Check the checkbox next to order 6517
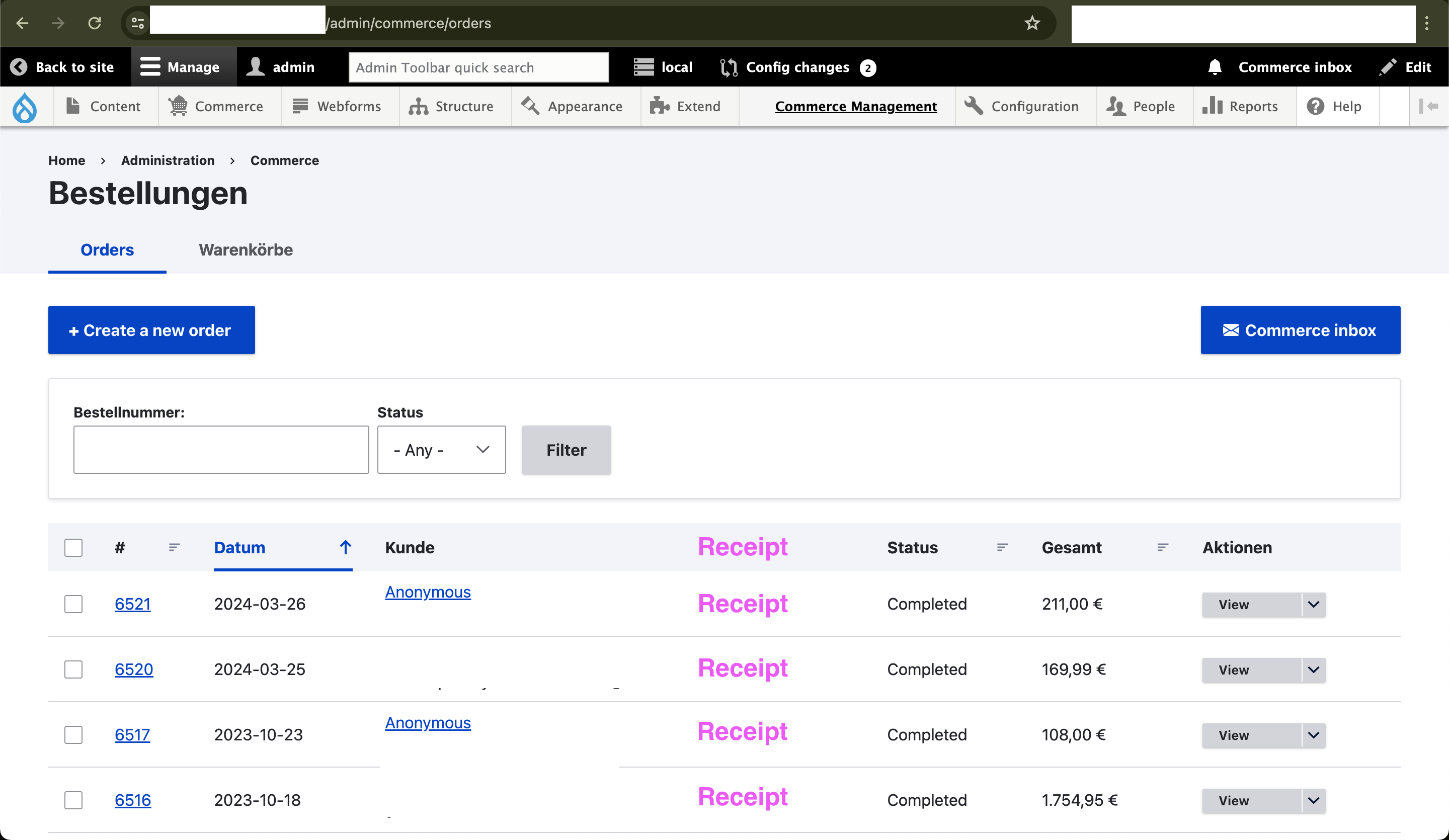1449x840 pixels. tap(73, 735)
